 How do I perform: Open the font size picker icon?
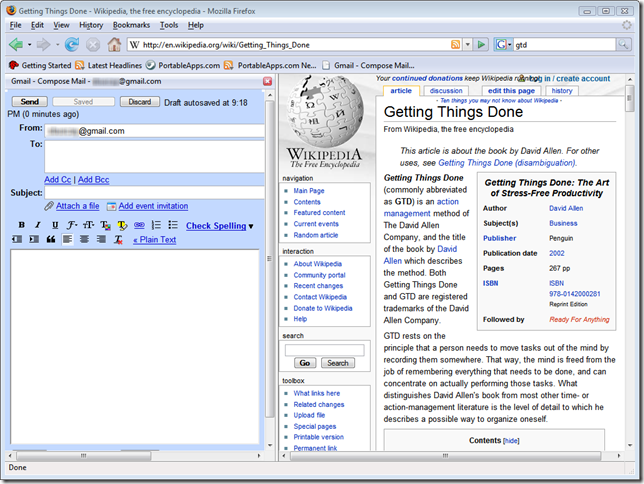[89, 225]
